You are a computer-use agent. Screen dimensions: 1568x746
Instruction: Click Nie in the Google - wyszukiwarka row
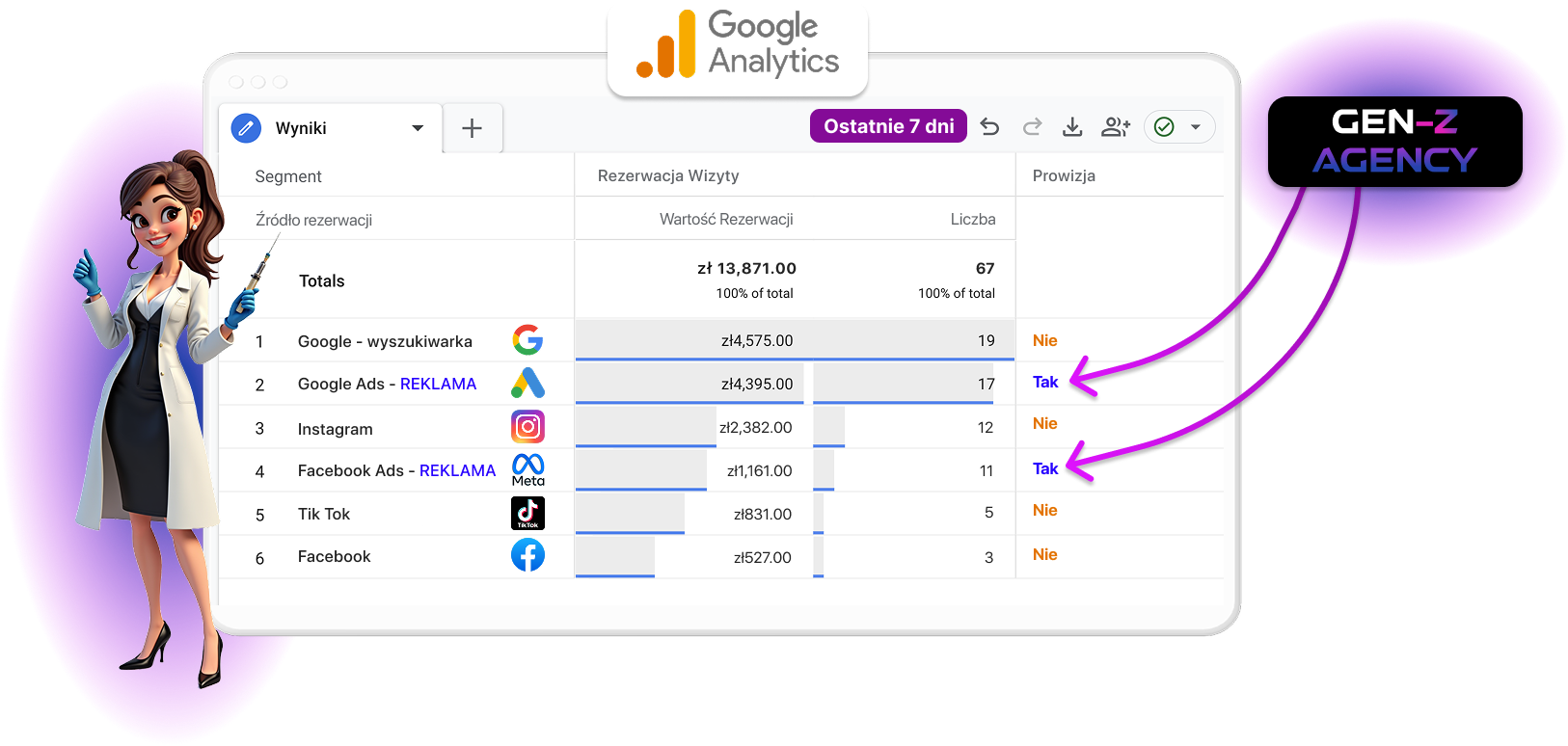(x=1044, y=340)
